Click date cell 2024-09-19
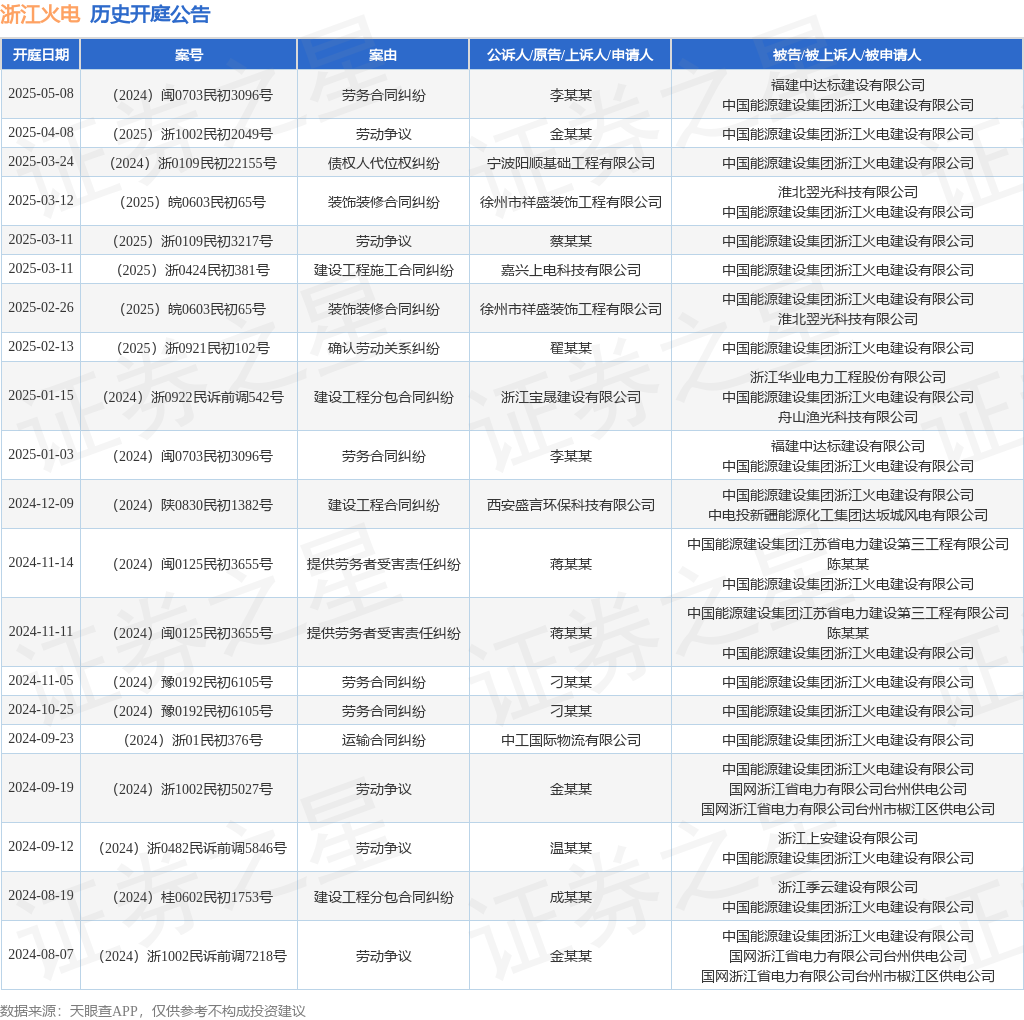The width and height of the screenshot is (1024, 1020). [40, 788]
